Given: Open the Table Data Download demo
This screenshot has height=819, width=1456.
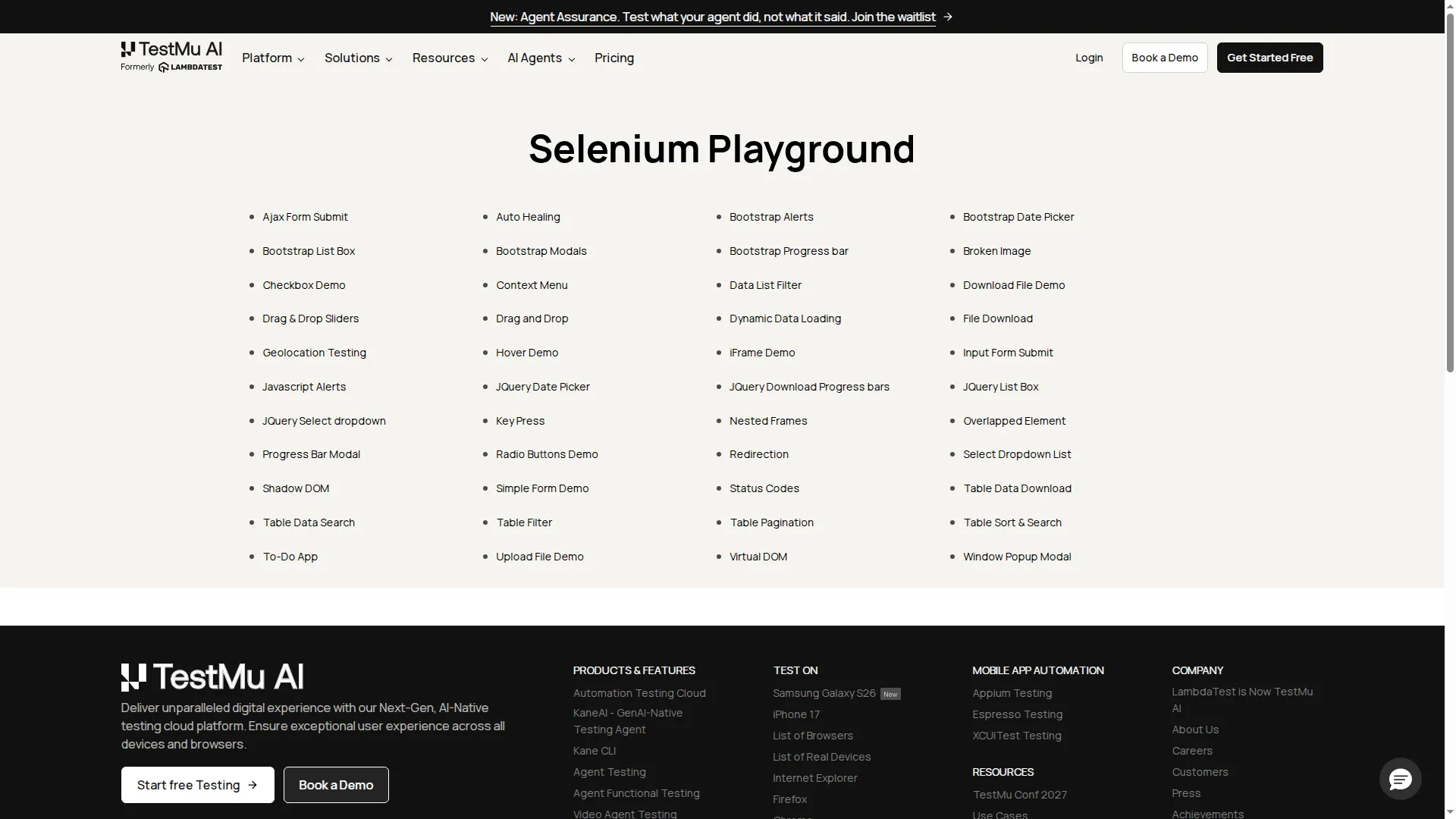Looking at the screenshot, I should [1017, 488].
